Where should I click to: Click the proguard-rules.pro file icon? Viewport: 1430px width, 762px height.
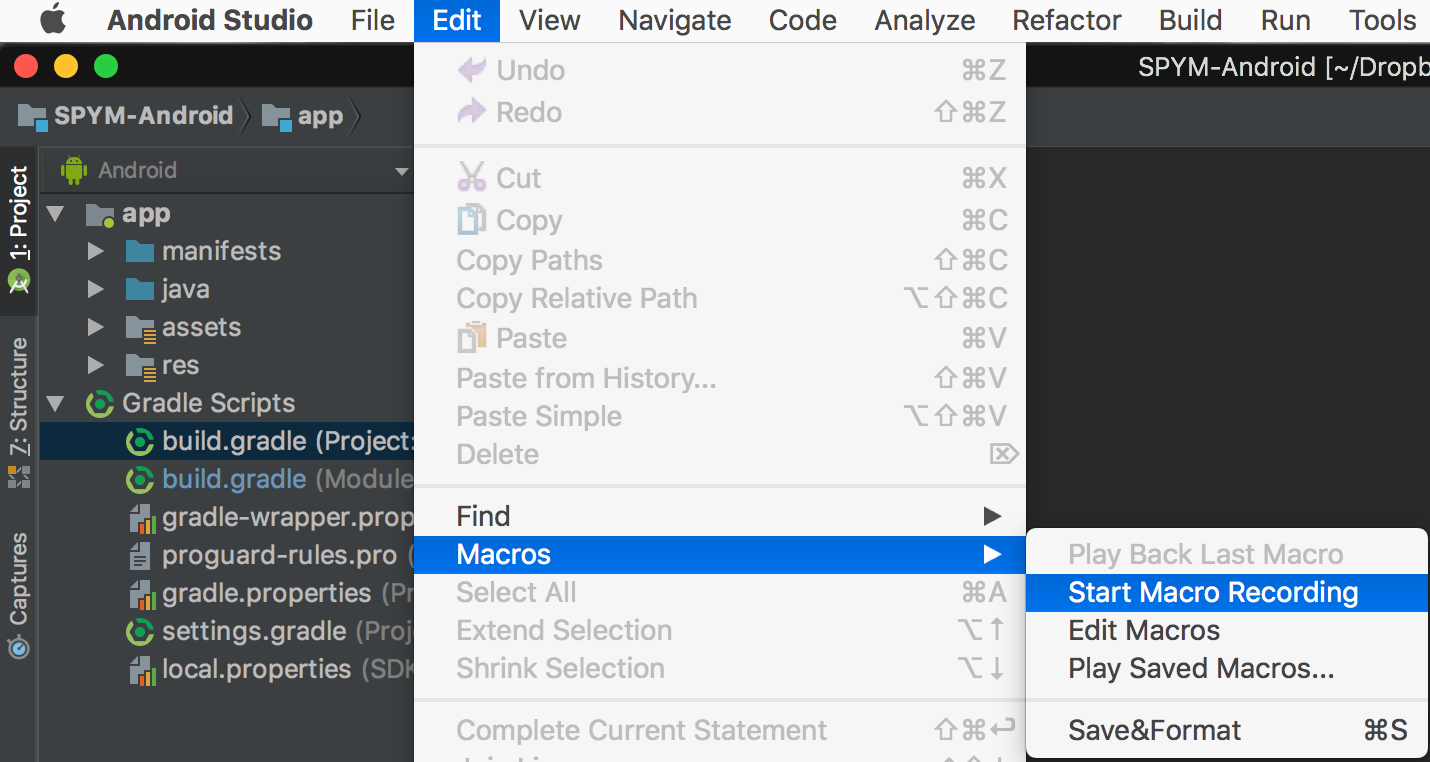[141, 556]
